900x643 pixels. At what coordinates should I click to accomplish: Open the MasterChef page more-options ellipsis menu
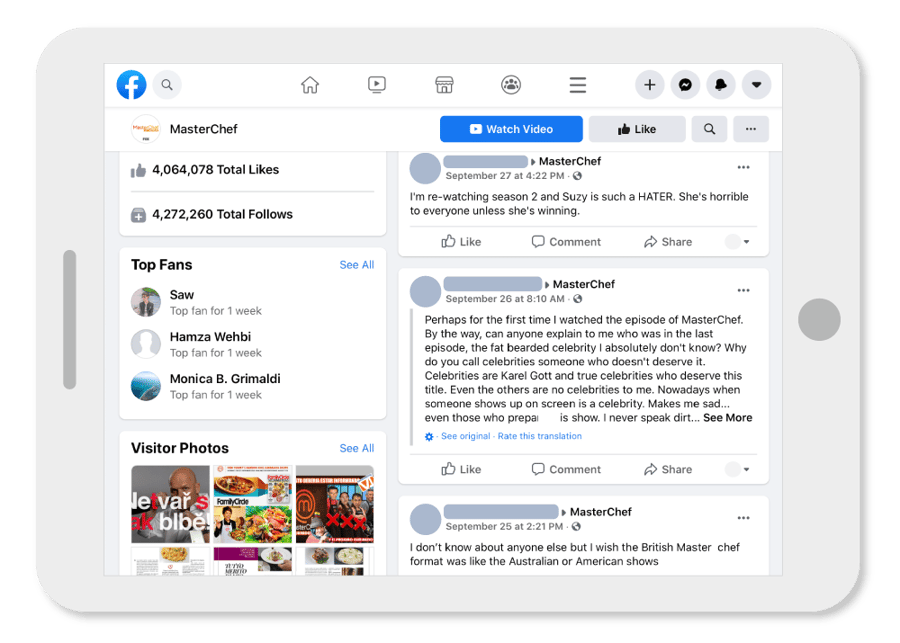750,129
